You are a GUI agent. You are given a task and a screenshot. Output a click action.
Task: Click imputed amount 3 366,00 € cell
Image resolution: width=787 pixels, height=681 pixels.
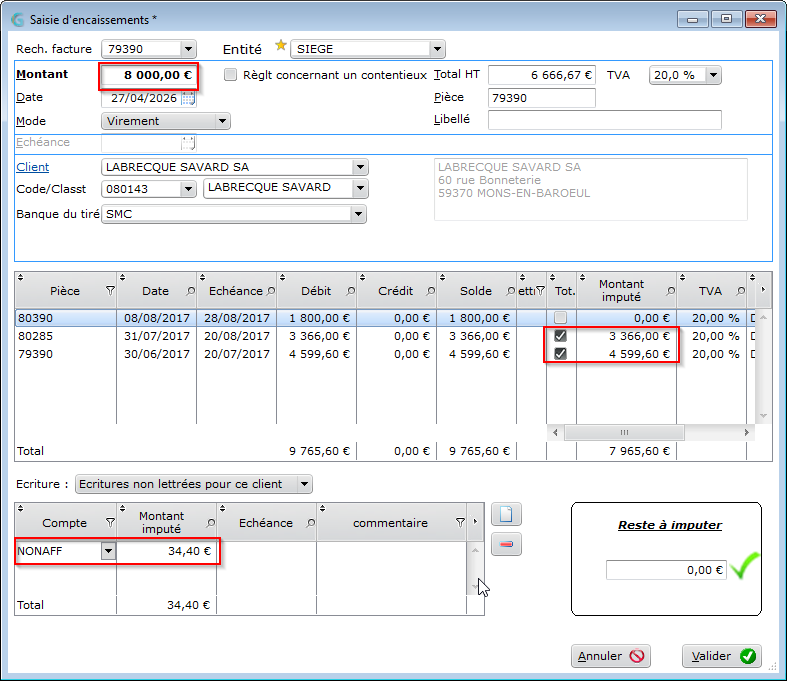point(626,336)
